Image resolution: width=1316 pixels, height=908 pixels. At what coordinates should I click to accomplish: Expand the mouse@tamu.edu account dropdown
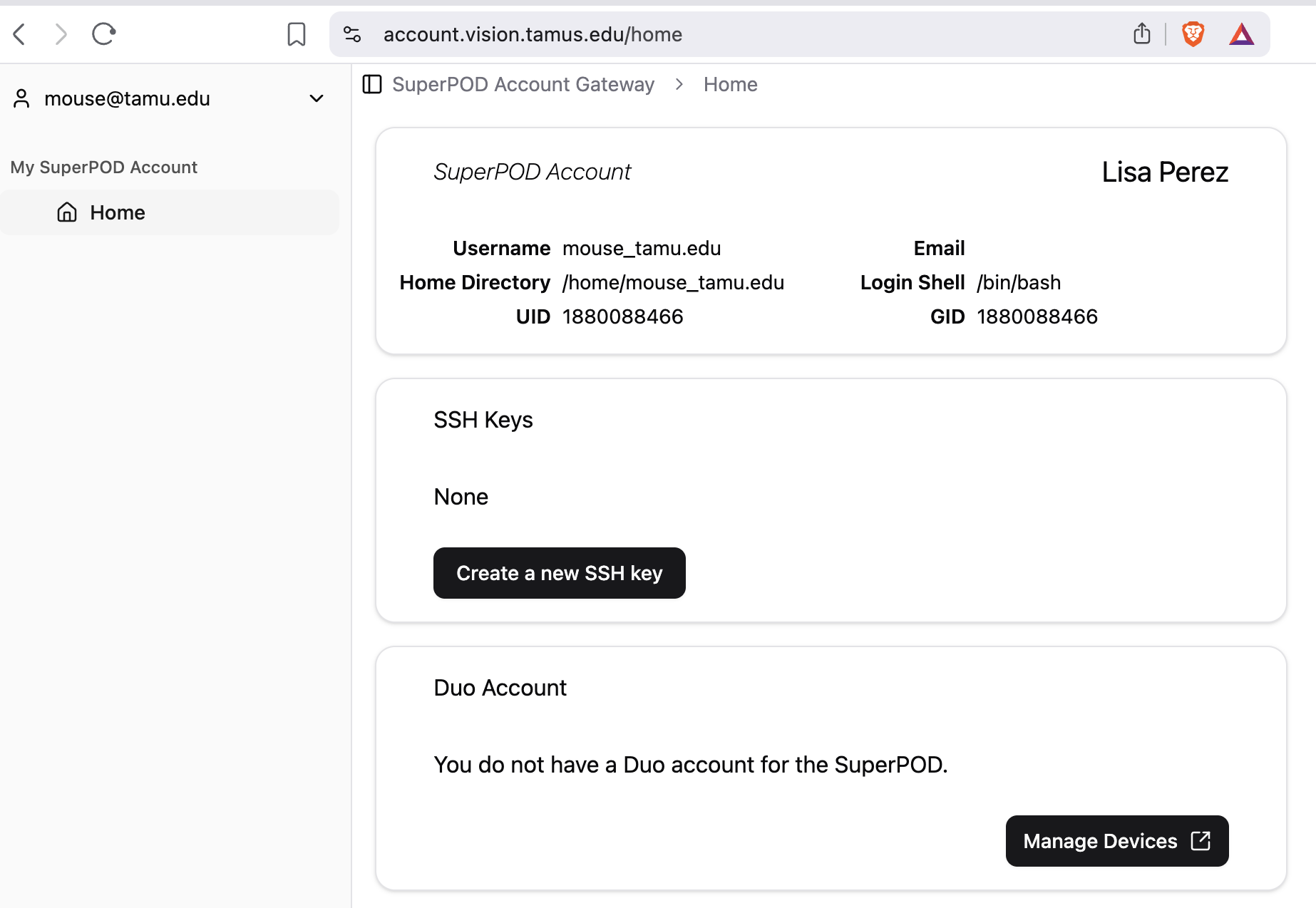(317, 98)
